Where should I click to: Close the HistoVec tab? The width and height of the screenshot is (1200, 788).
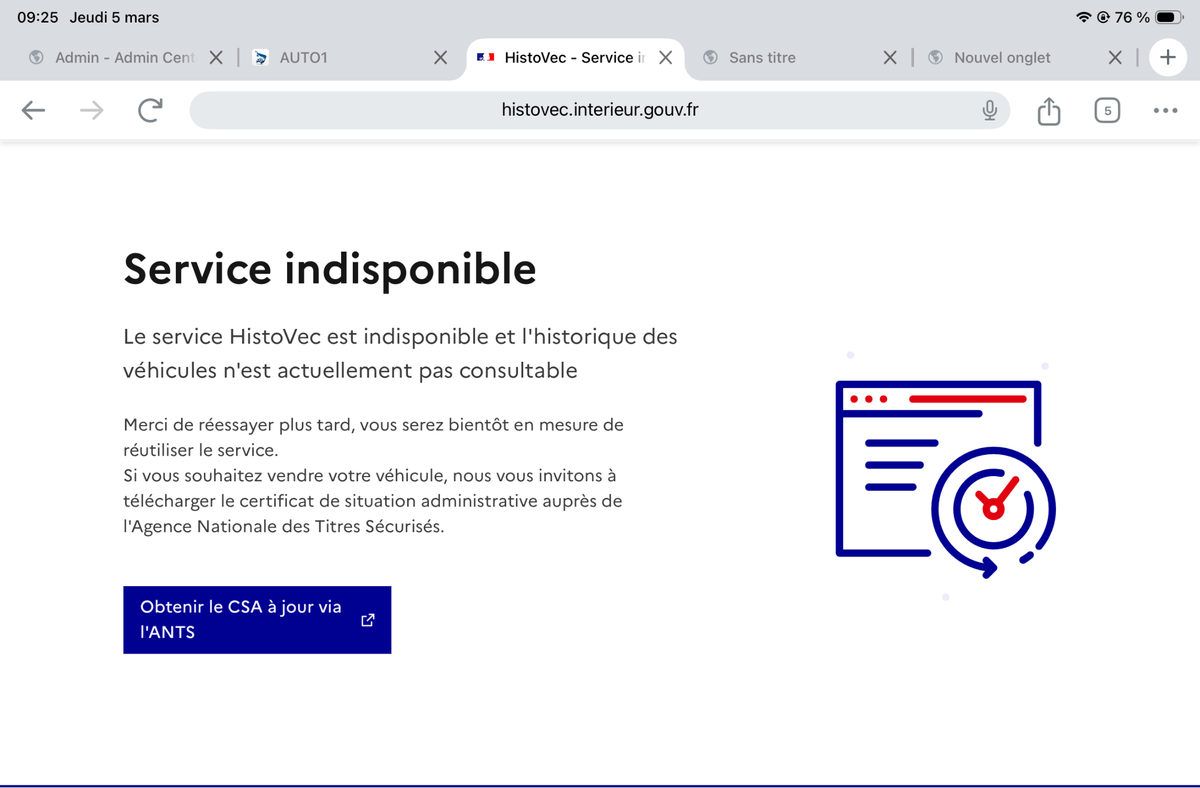(x=664, y=57)
